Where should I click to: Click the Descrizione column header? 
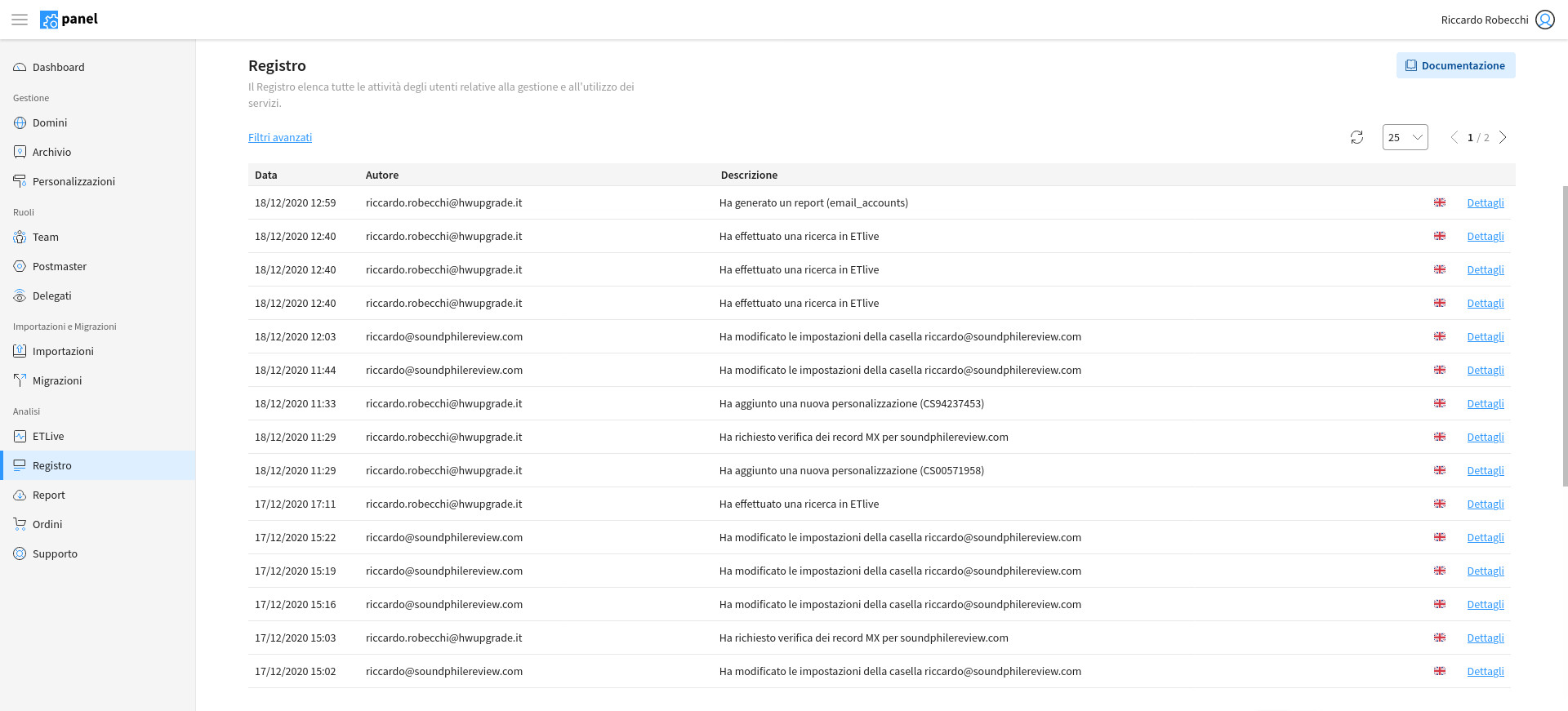click(749, 175)
